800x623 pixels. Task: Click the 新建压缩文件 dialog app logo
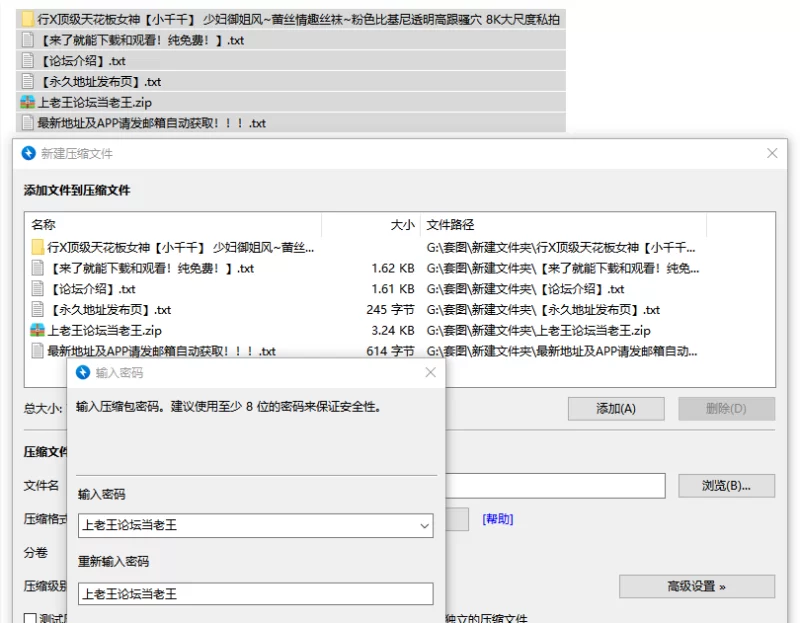pos(29,153)
